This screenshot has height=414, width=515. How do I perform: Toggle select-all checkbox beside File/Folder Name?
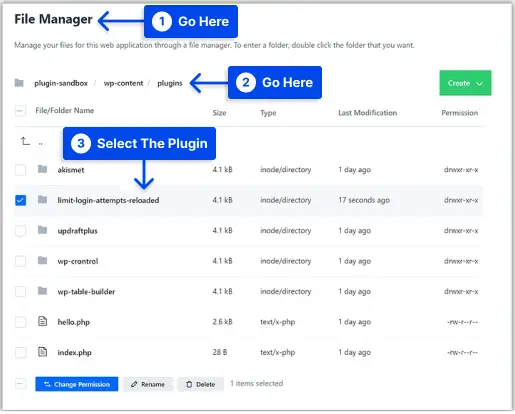tap(20, 110)
